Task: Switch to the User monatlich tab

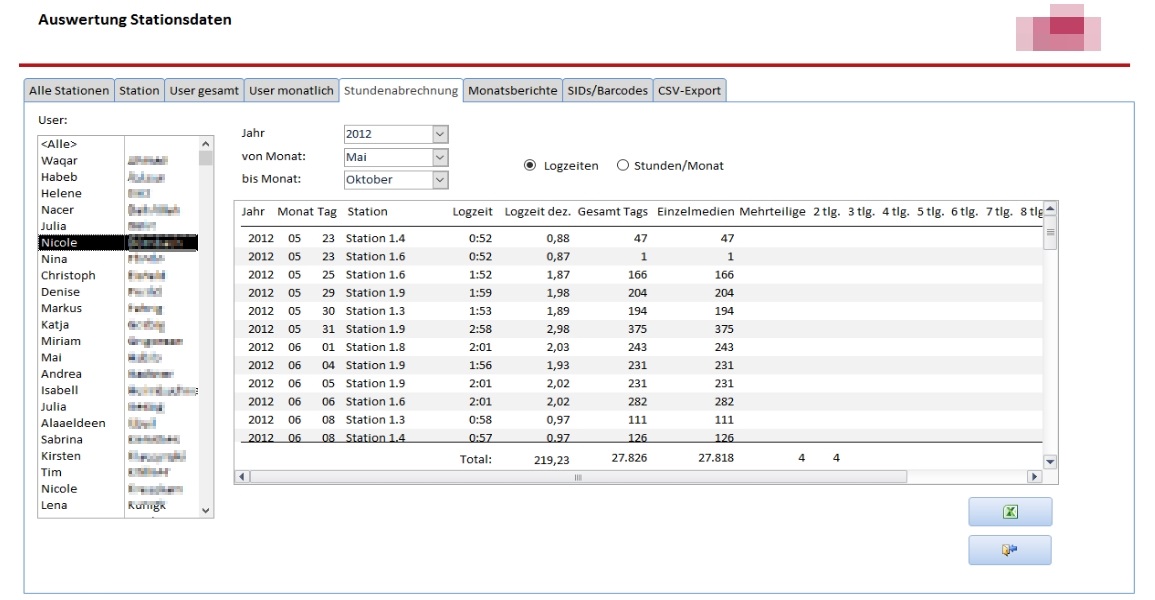Action: (291, 91)
